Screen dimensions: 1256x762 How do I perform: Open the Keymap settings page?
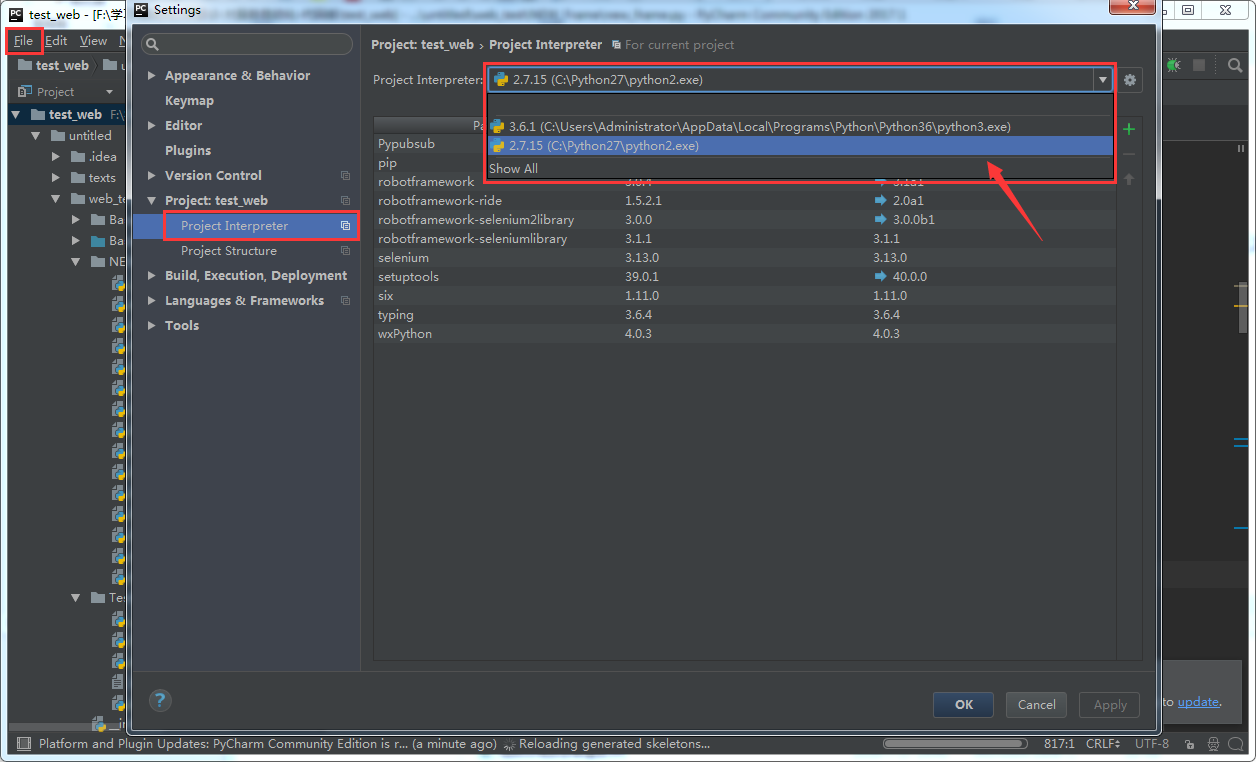pyautogui.click(x=189, y=101)
